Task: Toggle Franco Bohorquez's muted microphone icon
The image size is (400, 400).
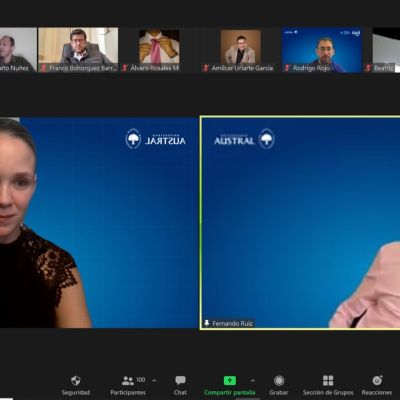Action: coord(44,68)
